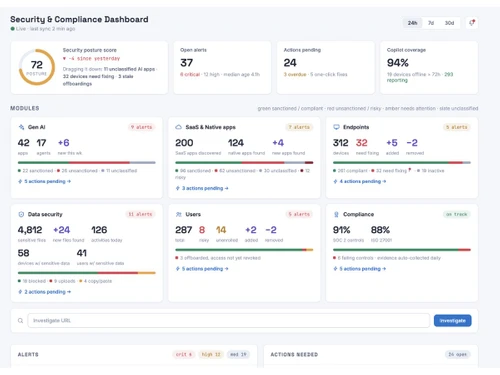Click 14 unenrolled users count
This screenshot has width=500, height=375.
221,230
